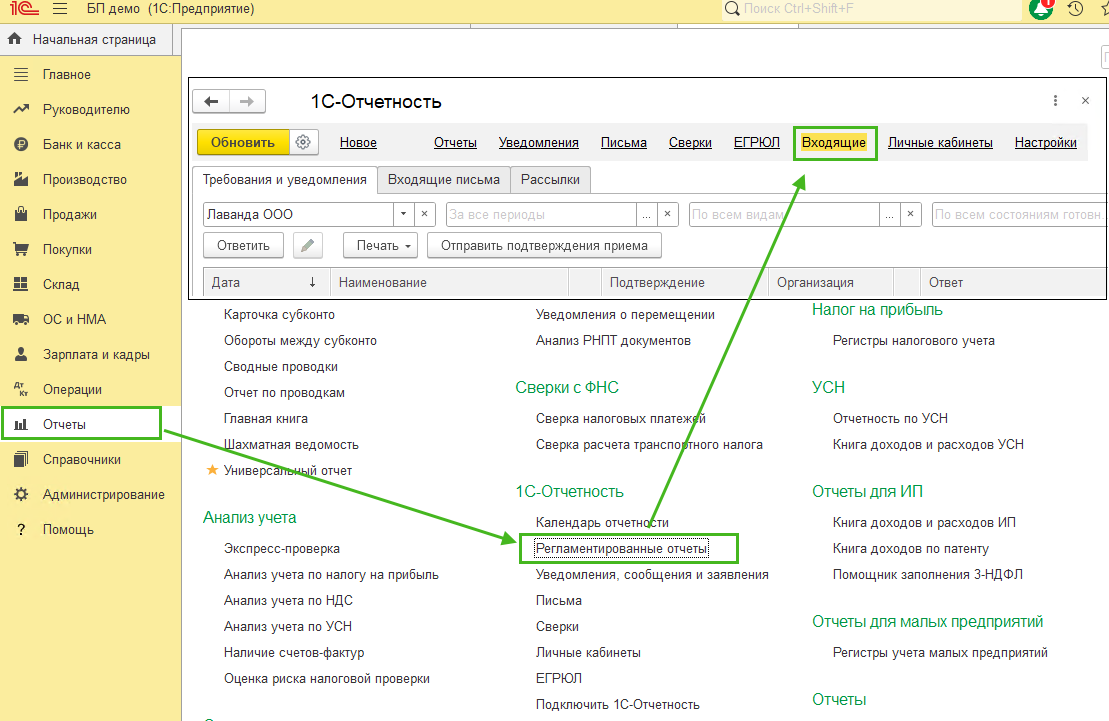Open the three-dot menu of 1С-Отчетность
The width and height of the screenshot is (1109, 721).
pyautogui.click(x=1055, y=100)
